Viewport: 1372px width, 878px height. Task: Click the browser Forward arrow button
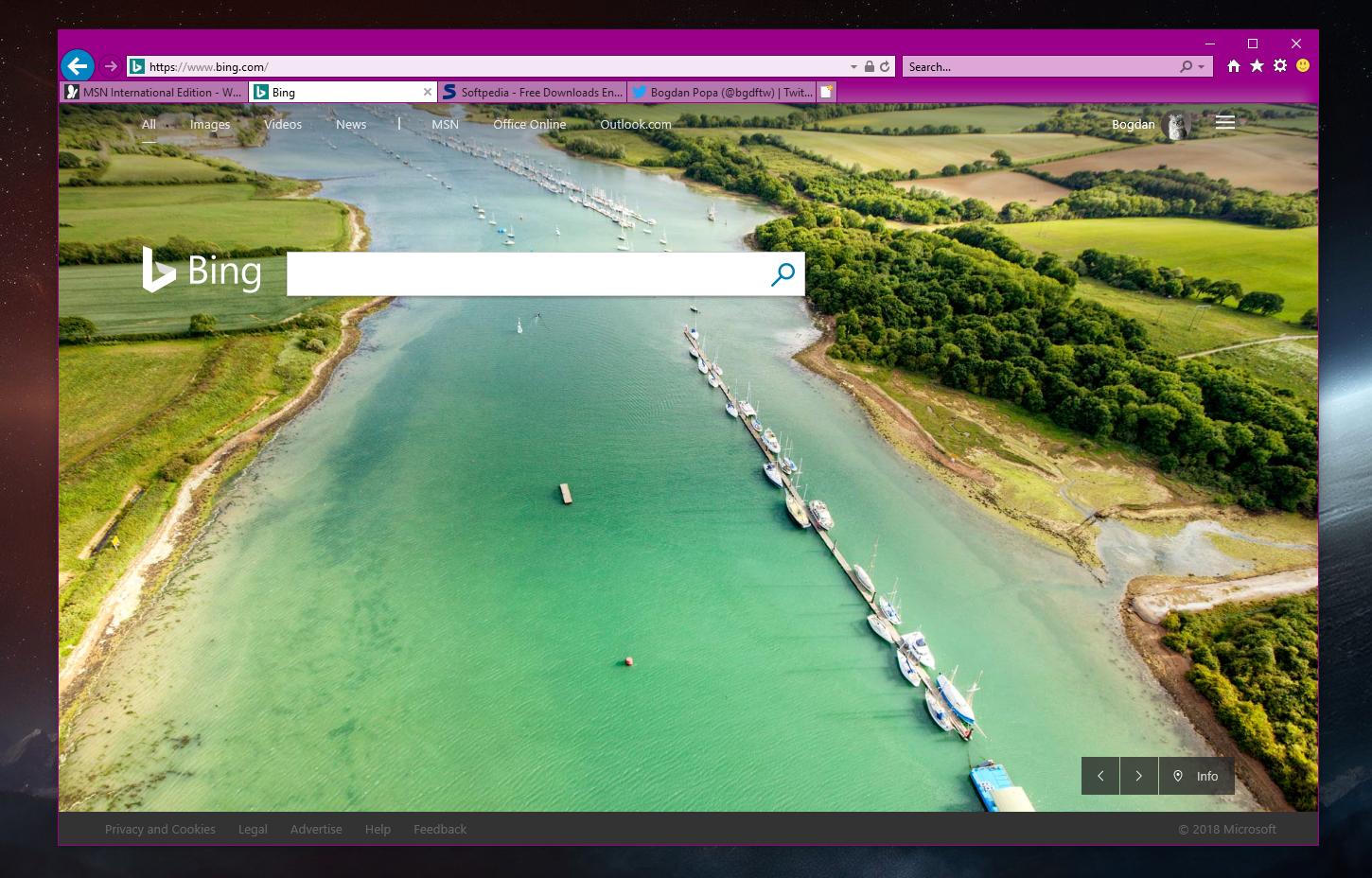111,66
